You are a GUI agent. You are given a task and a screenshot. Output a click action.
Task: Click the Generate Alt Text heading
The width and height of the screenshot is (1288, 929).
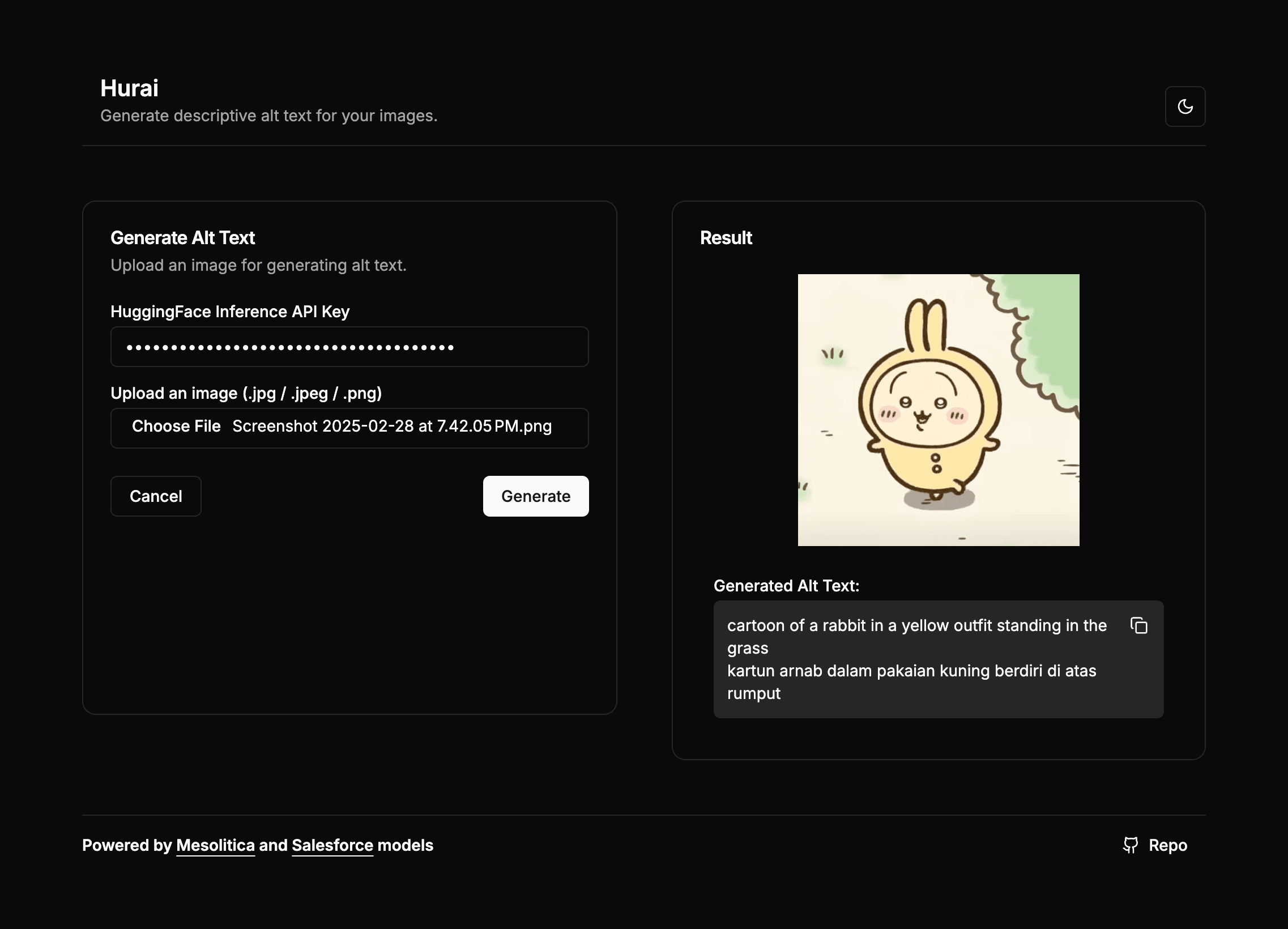point(183,238)
